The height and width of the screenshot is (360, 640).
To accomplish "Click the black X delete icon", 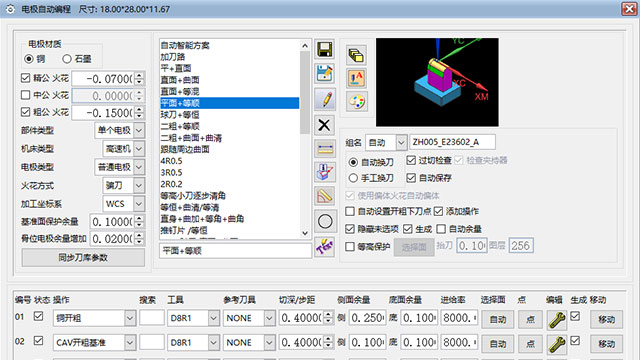I will tap(325, 125).
